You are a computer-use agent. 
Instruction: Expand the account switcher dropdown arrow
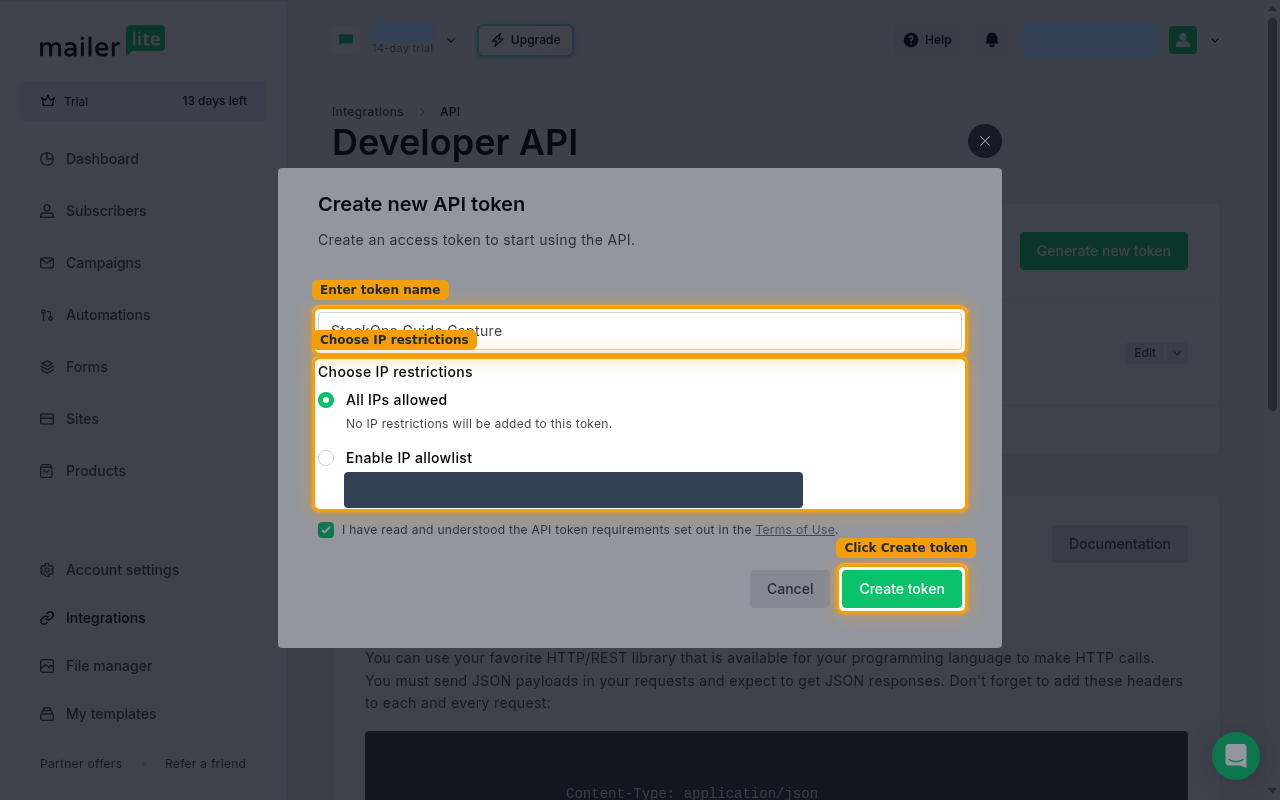tap(451, 40)
